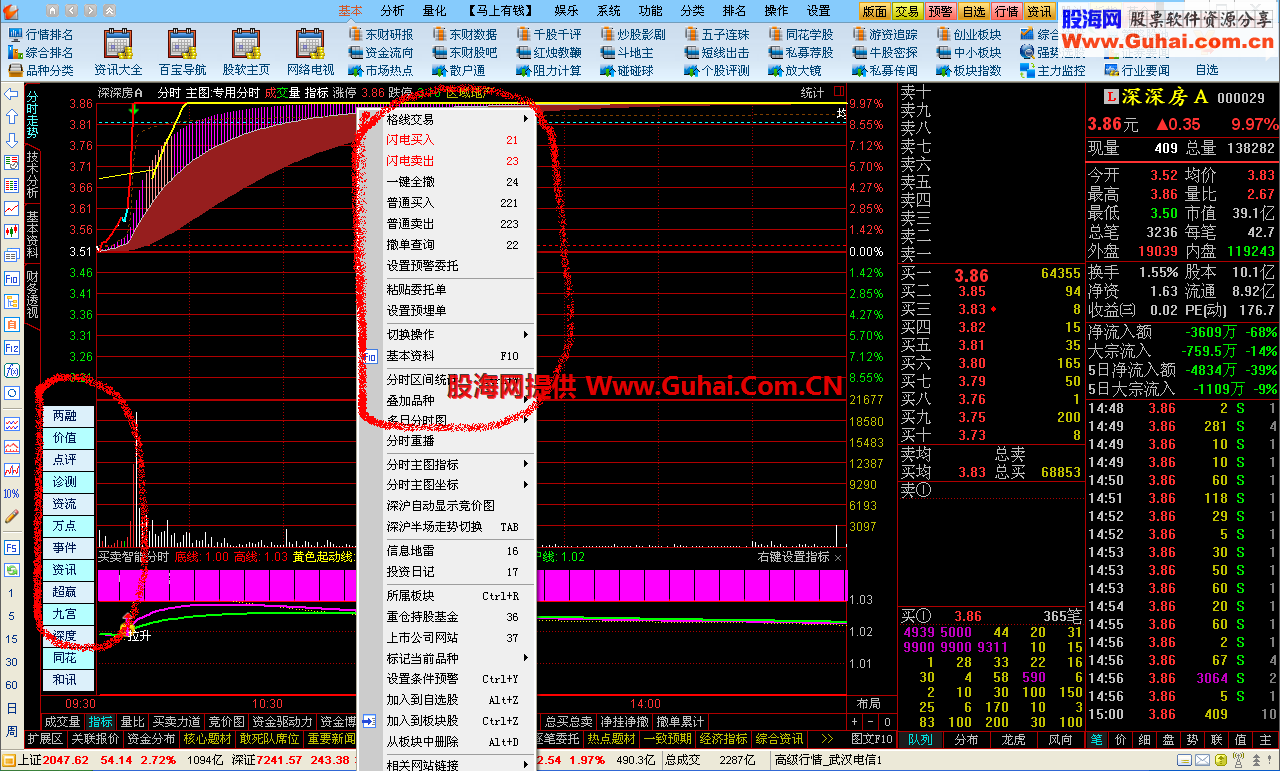Open 千股千评 tool

548,35
